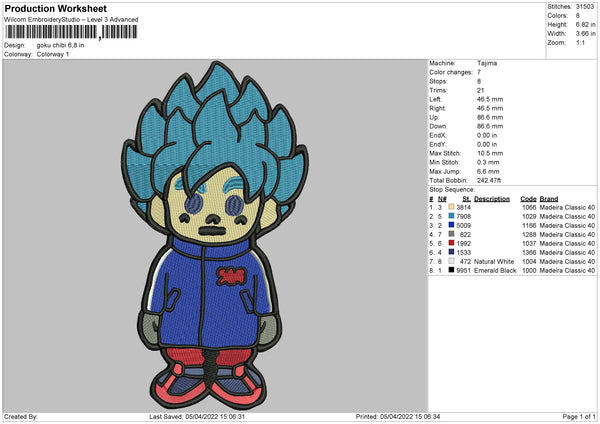Click the Code column header
Image resolution: width=600 pixels, height=424 pixels.
pos(528,199)
